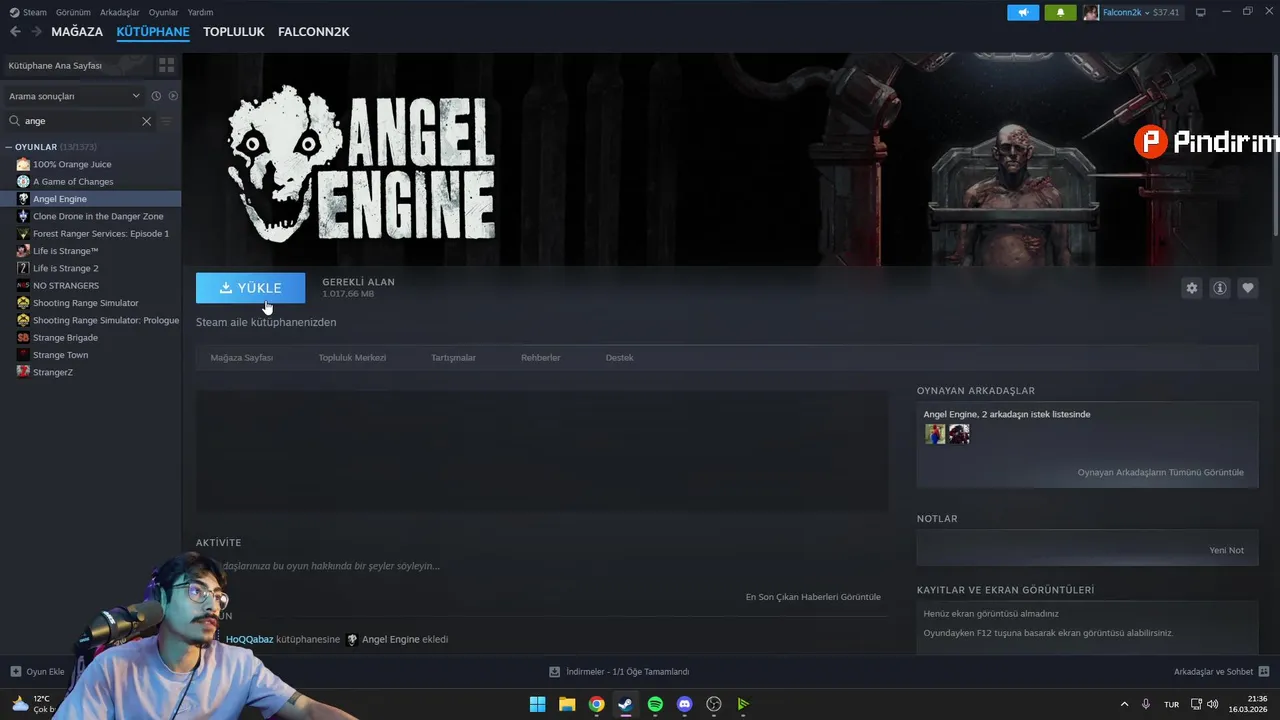Open the taskbar clock and date

[x=1248, y=704]
